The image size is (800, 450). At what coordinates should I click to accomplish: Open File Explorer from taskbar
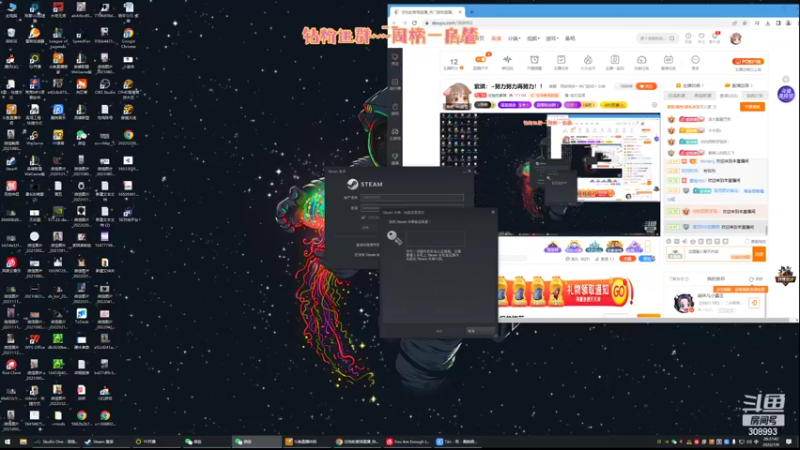click(x=23, y=442)
